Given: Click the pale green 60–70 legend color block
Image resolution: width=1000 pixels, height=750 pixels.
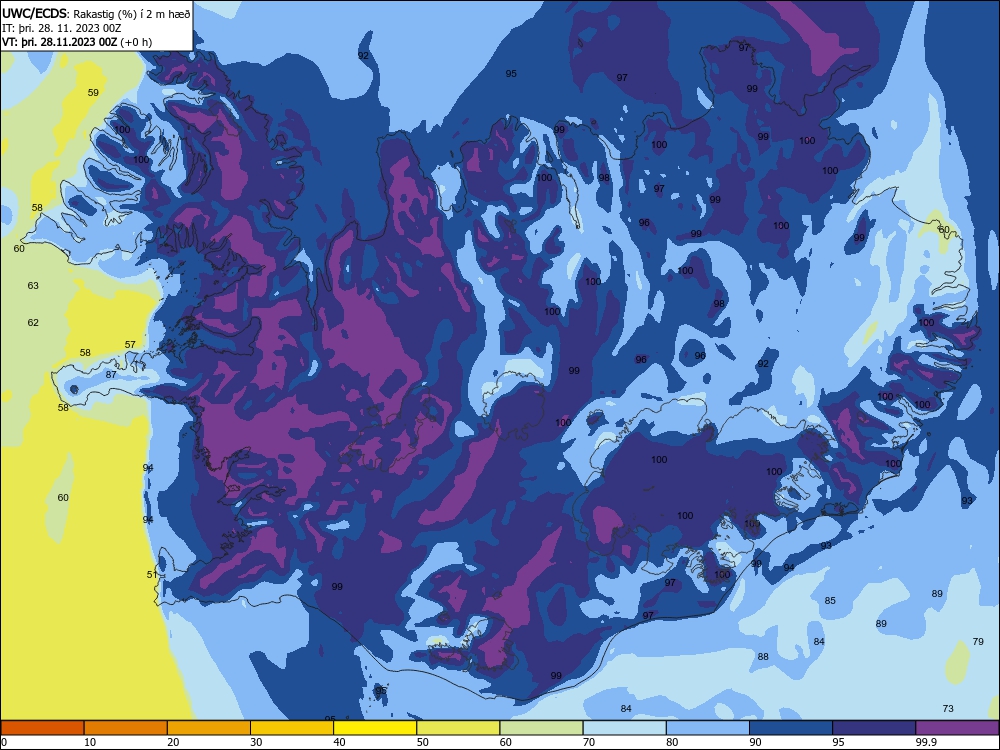Looking at the screenshot, I should [x=541, y=728].
